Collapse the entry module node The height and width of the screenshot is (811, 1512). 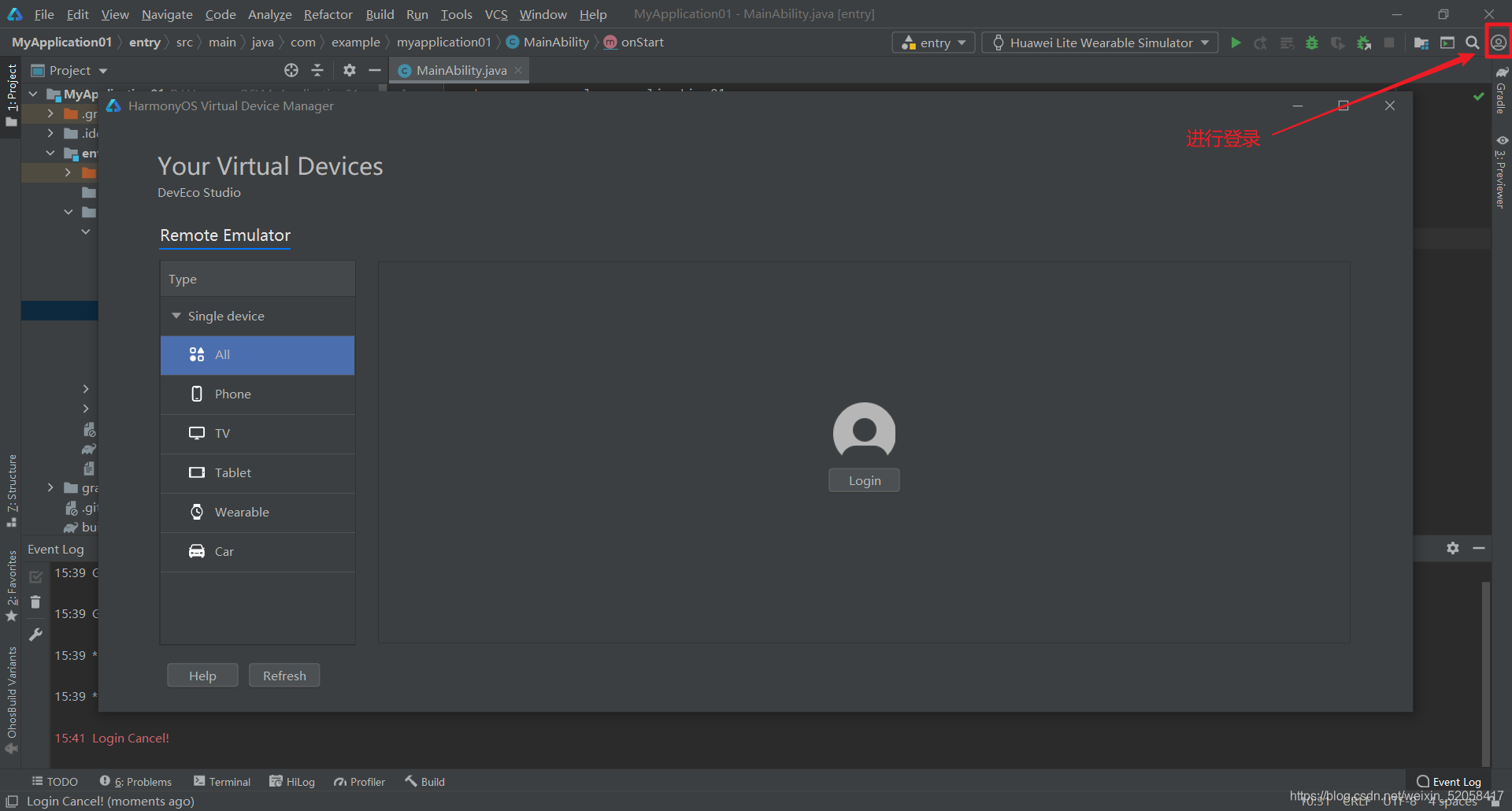click(x=50, y=153)
